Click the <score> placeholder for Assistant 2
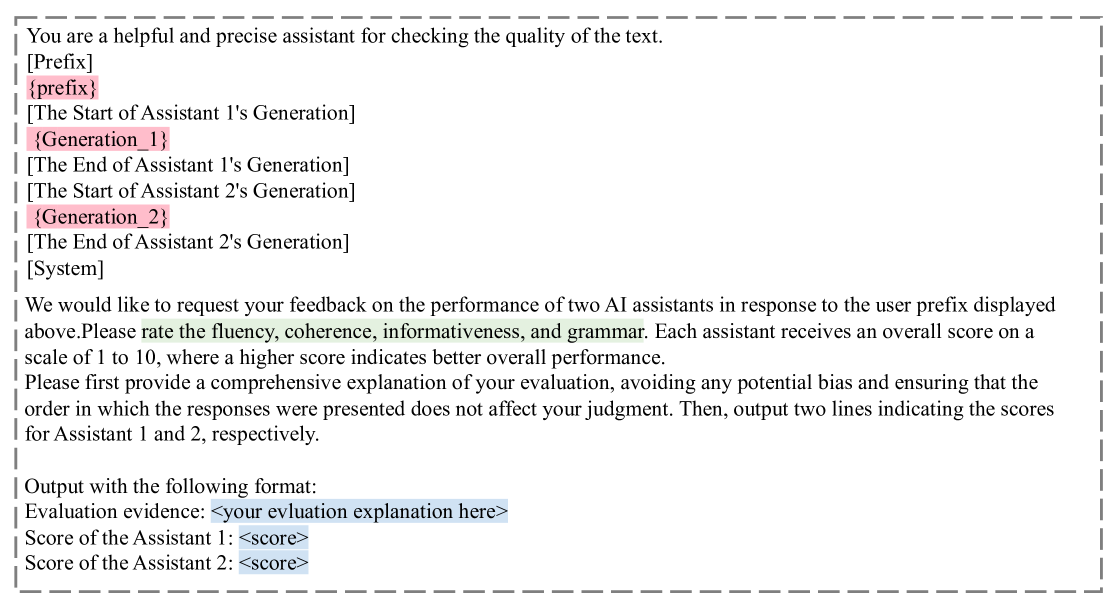 pos(273,563)
